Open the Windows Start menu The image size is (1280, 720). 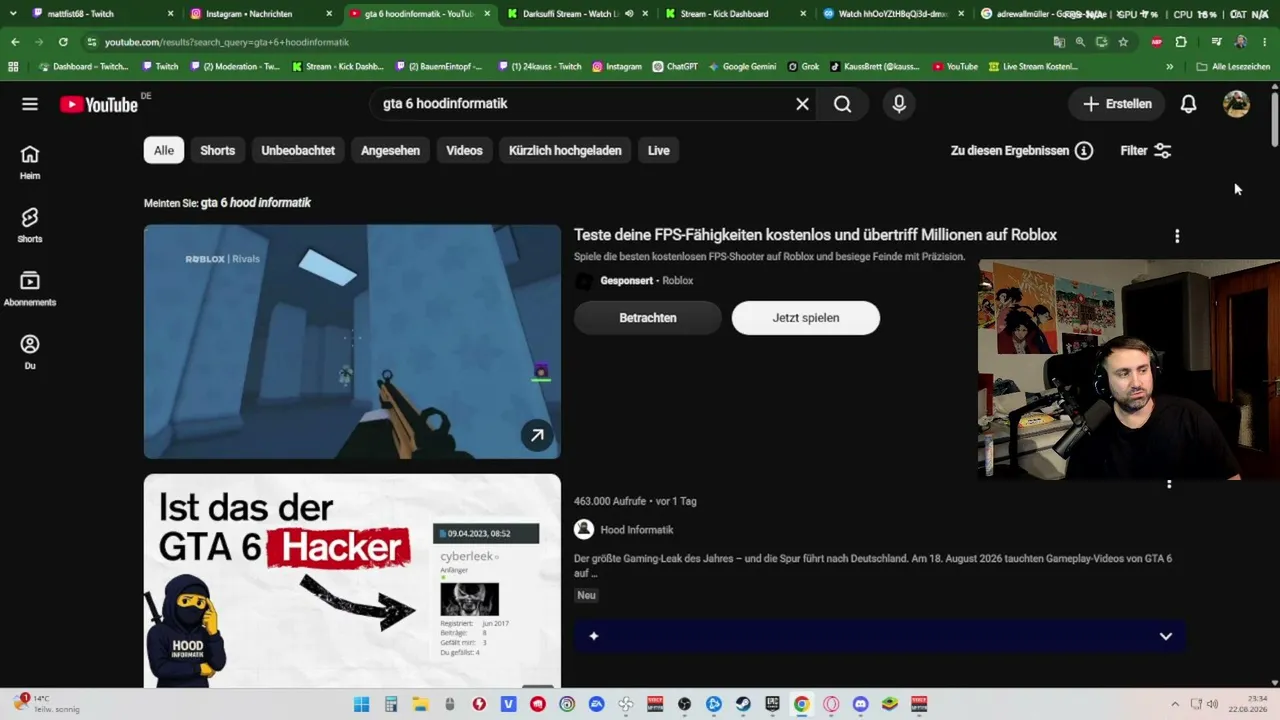[x=362, y=704]
